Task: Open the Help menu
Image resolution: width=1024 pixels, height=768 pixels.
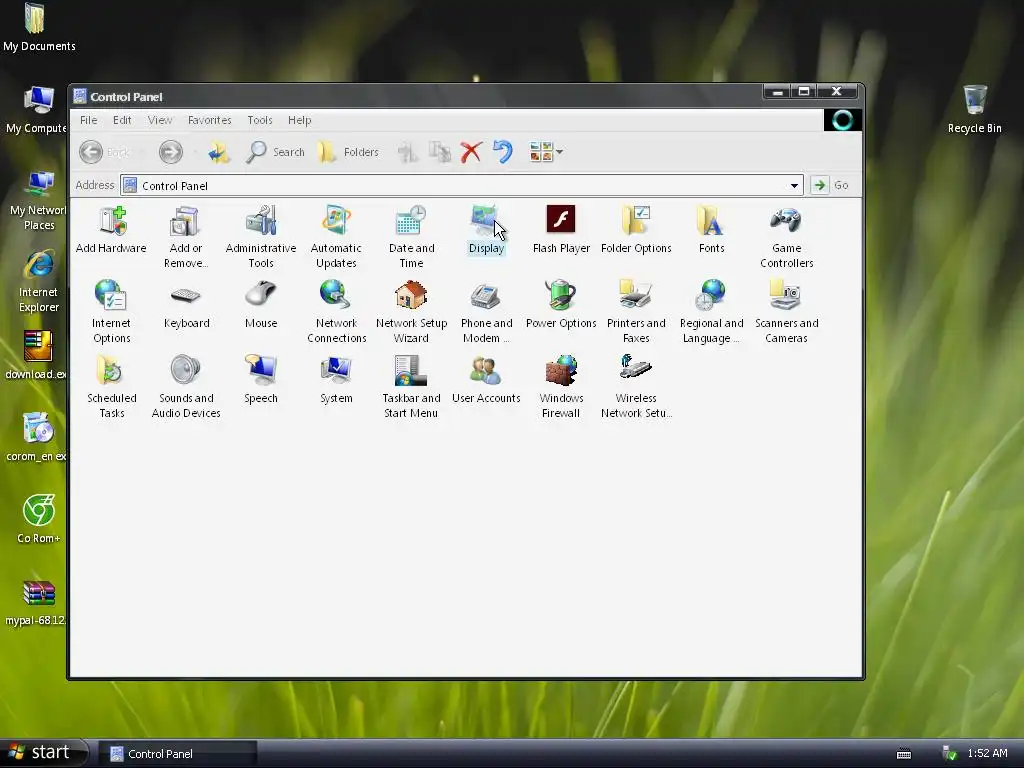Action: click(x=300, y=120)
